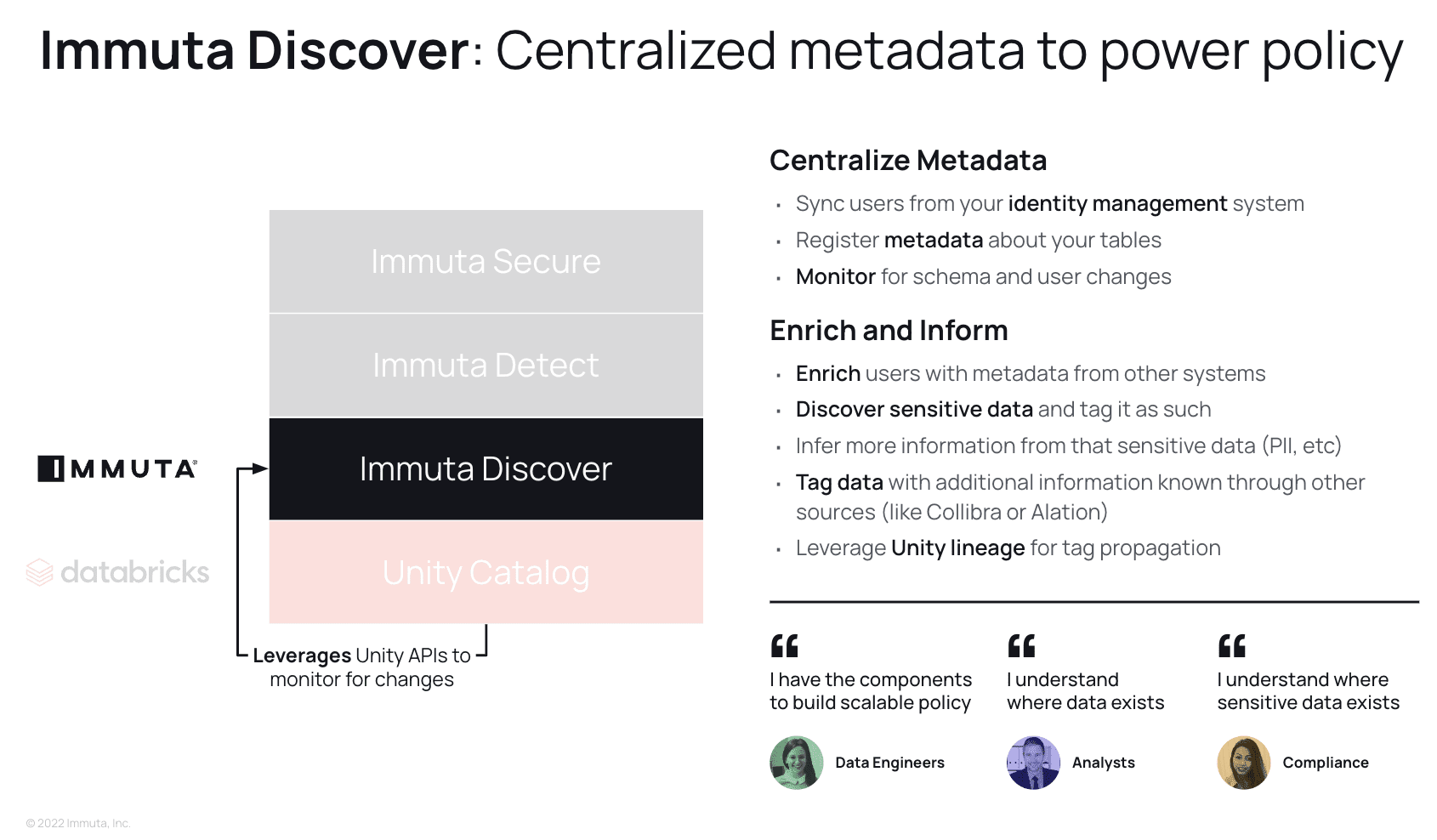Select the Compliance avatar photo

click(1244, 763)
